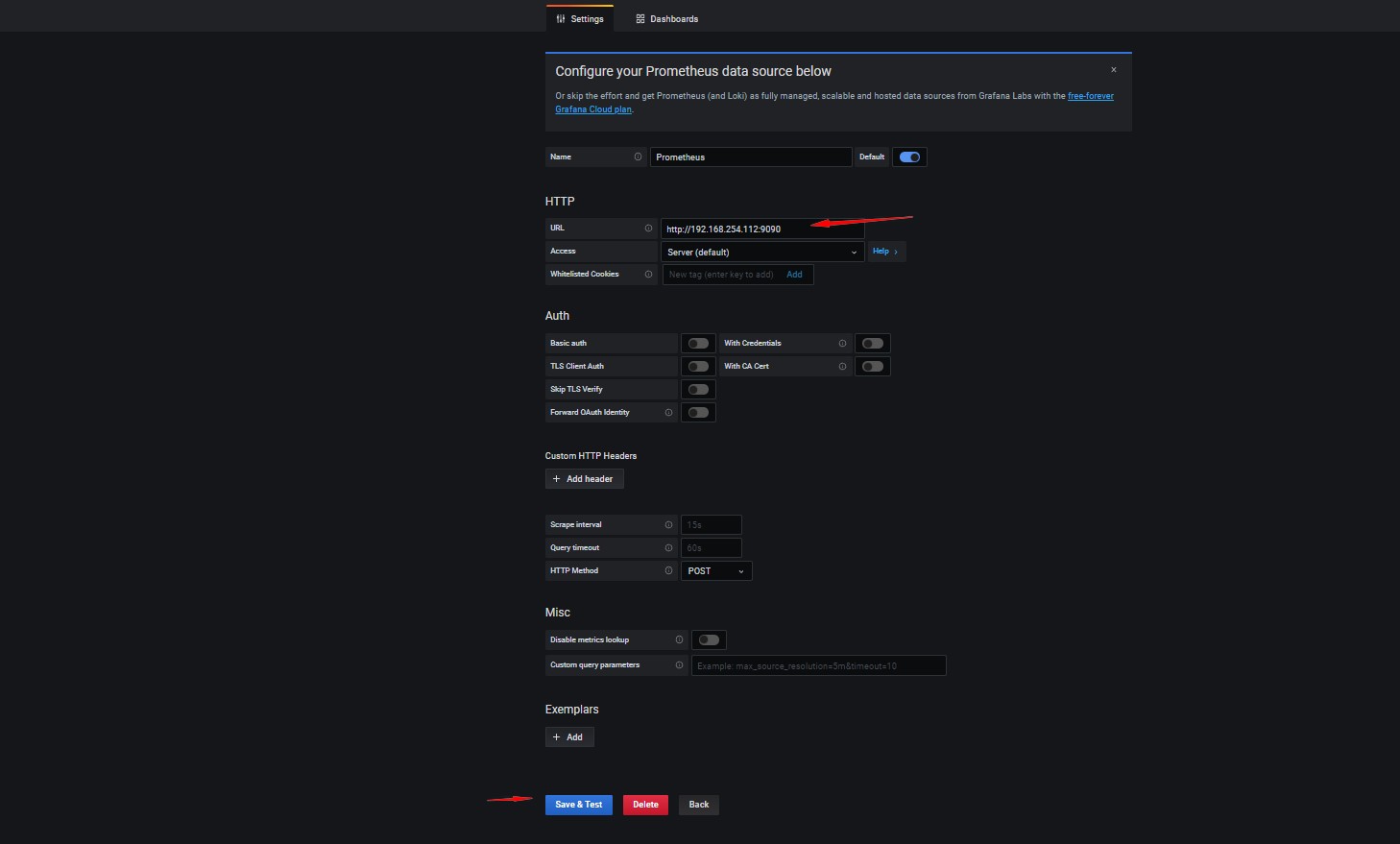Open the free-forever Grafana Cloud link
The height and width of the screenshot is (844, 1400).
point(1090,96)
